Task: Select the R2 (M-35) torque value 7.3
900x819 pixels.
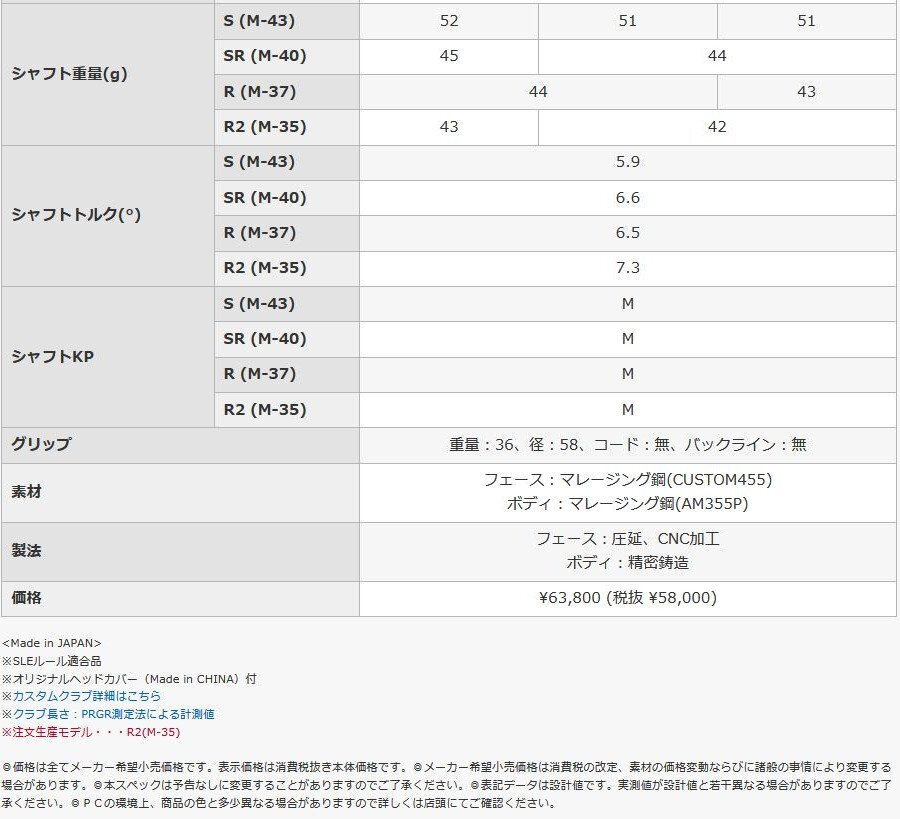Action: coord(628,268)
